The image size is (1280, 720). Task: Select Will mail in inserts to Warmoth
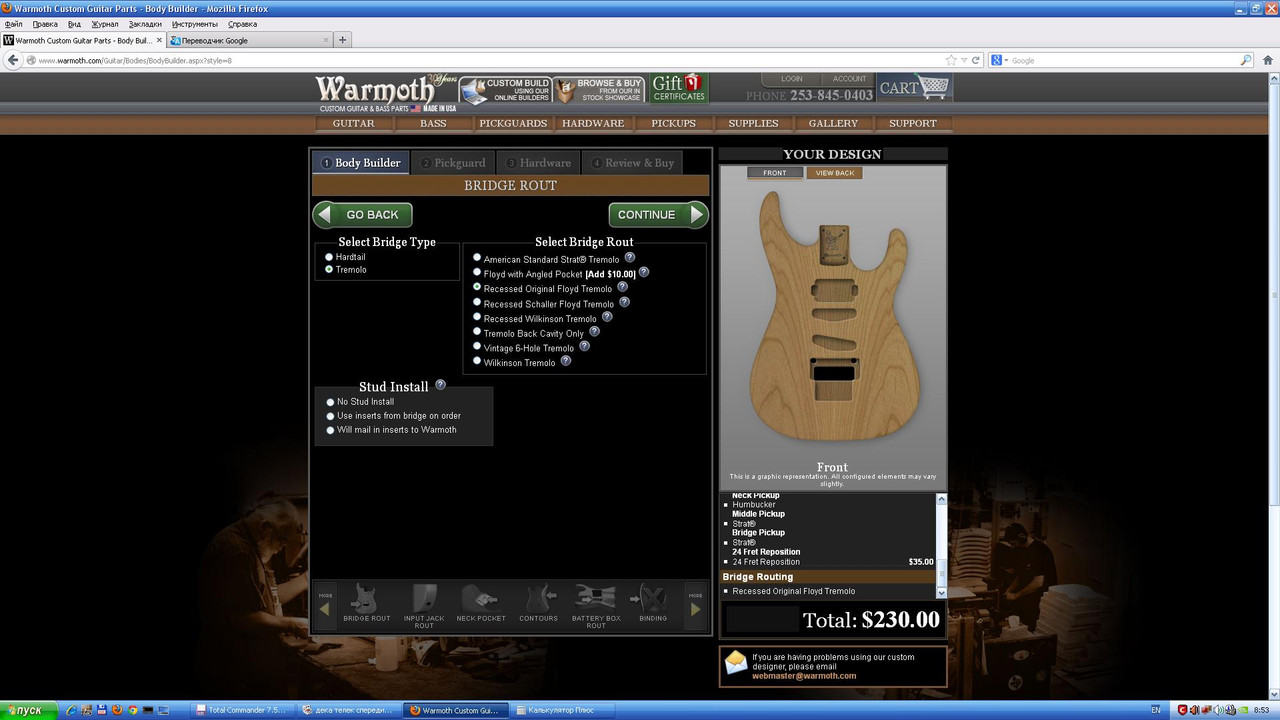point(330,430)
